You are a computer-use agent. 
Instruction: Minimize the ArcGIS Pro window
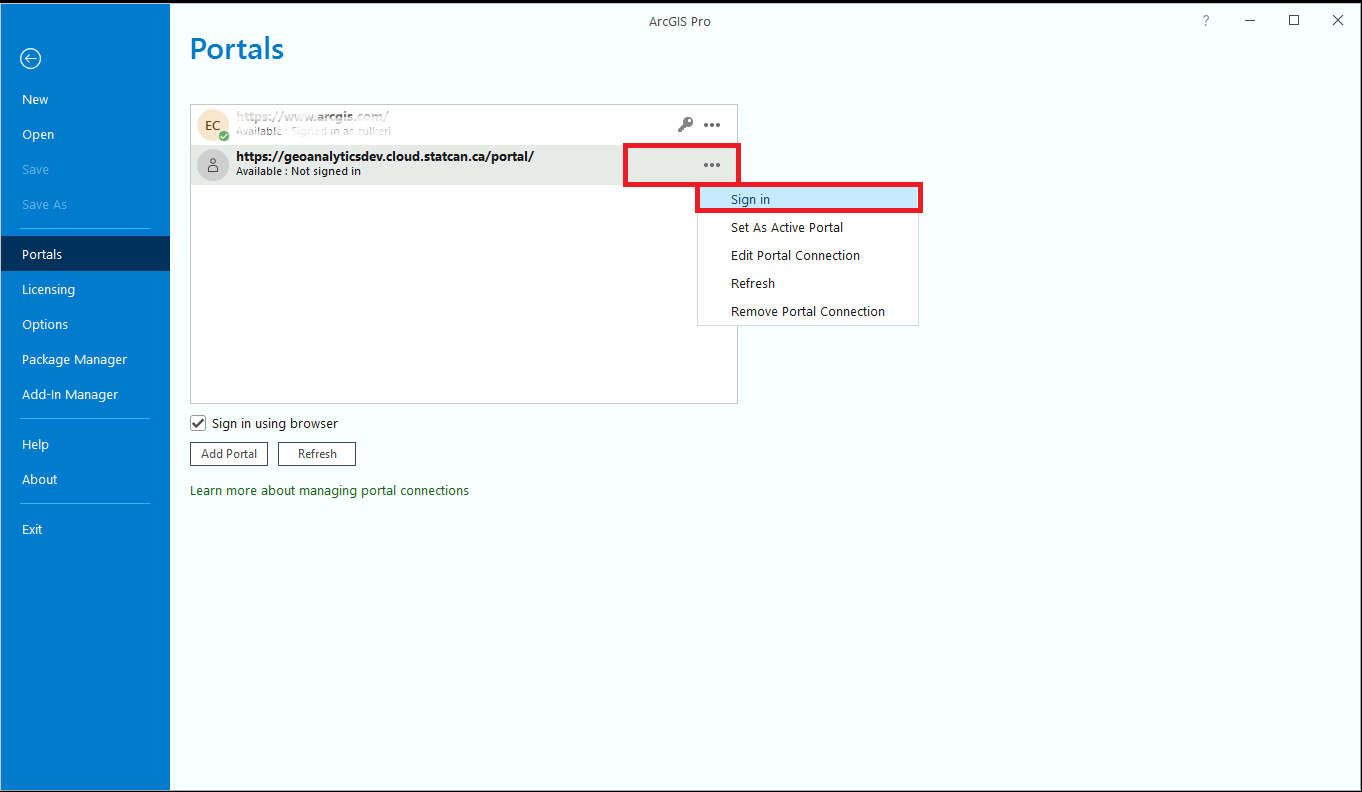tap(1250, 21)
